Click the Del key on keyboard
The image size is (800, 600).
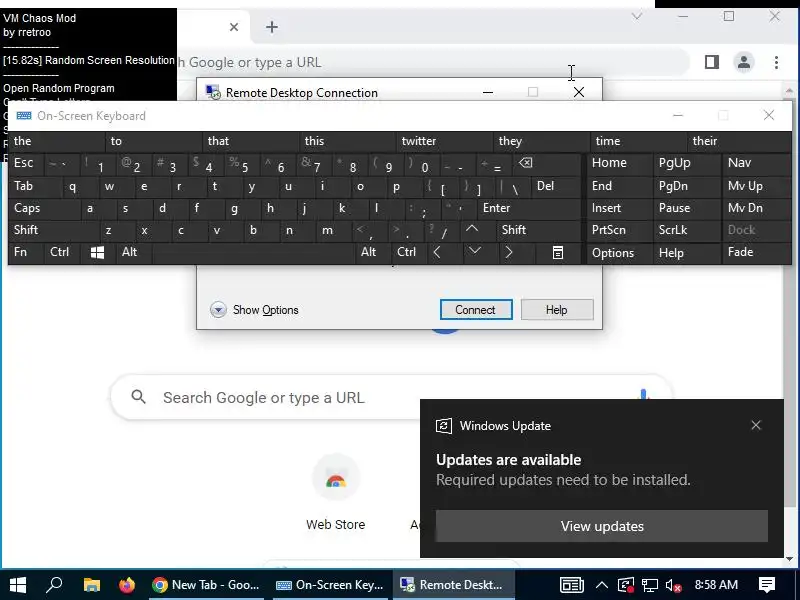pos(556,186)
